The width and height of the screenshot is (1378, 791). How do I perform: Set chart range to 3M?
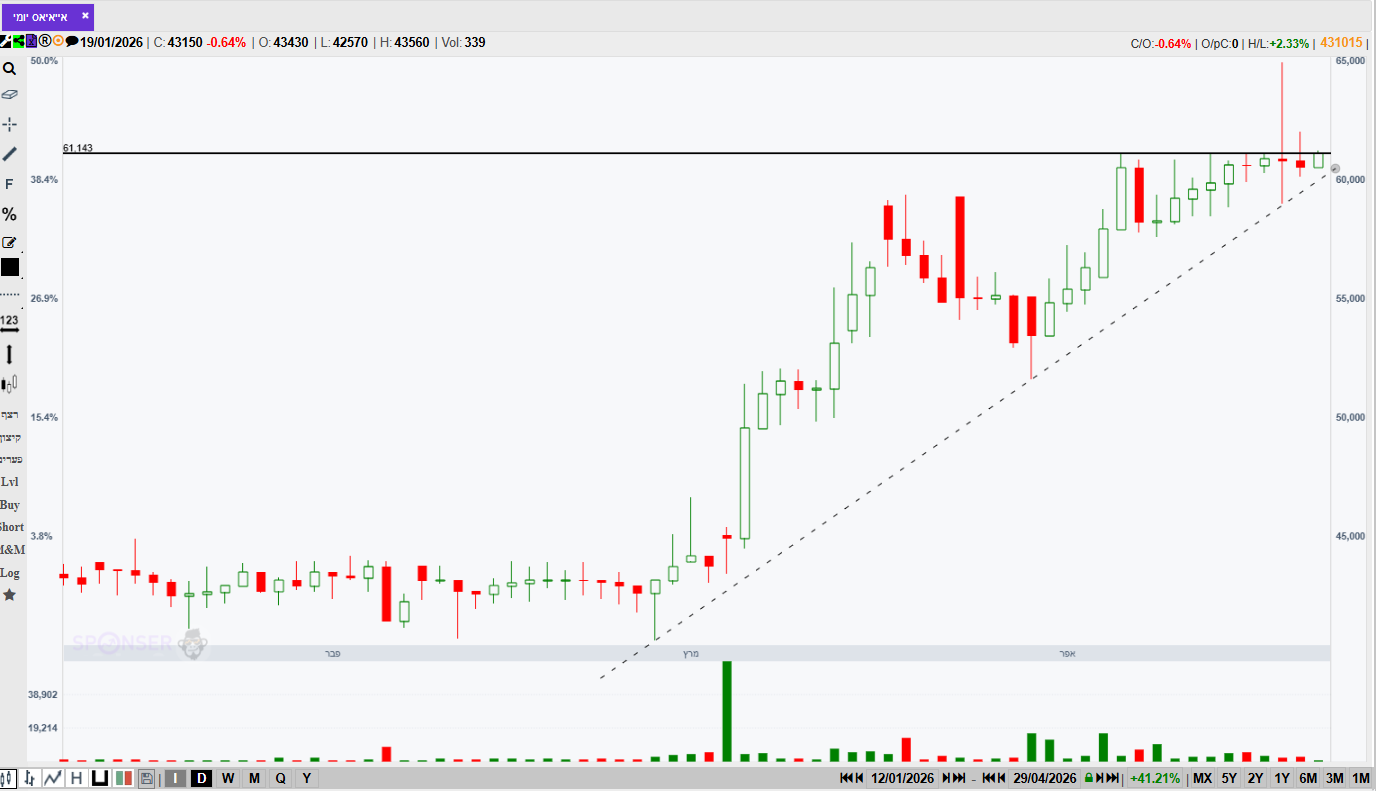tap(1334, 778)
